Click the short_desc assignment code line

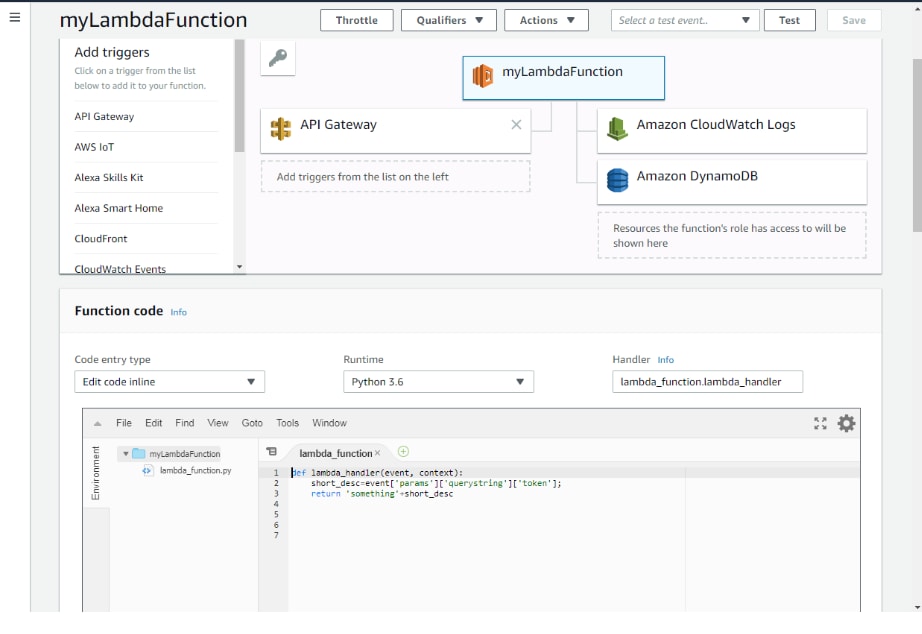(436, 483)
